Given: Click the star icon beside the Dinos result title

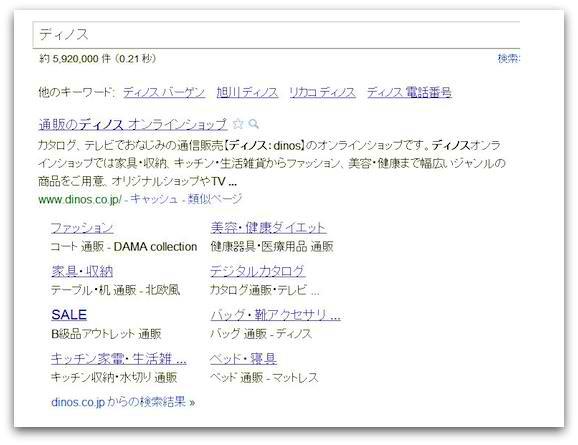Looking at the screenshot, I should click(x=238, y=124).
